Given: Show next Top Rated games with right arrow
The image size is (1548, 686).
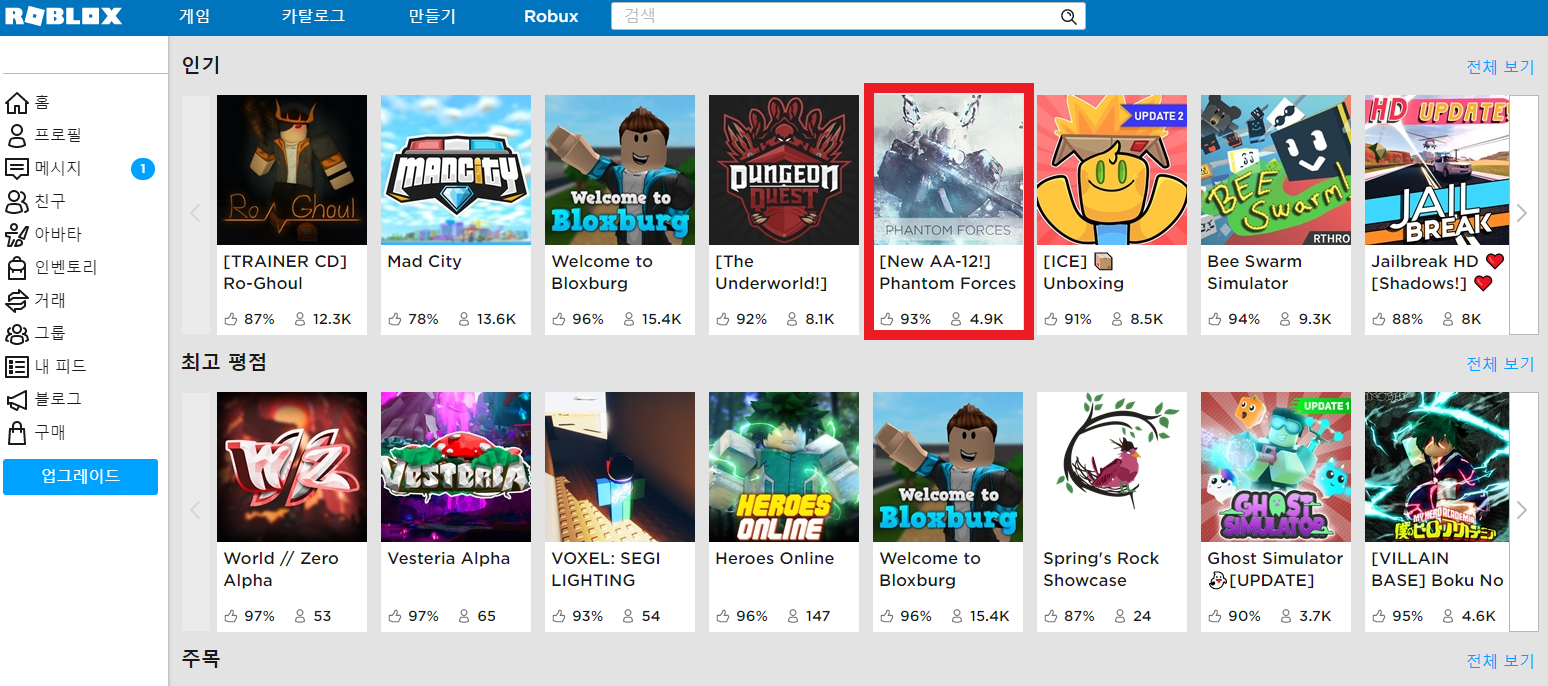Looking at the screenshot, I should (1523, 511).
